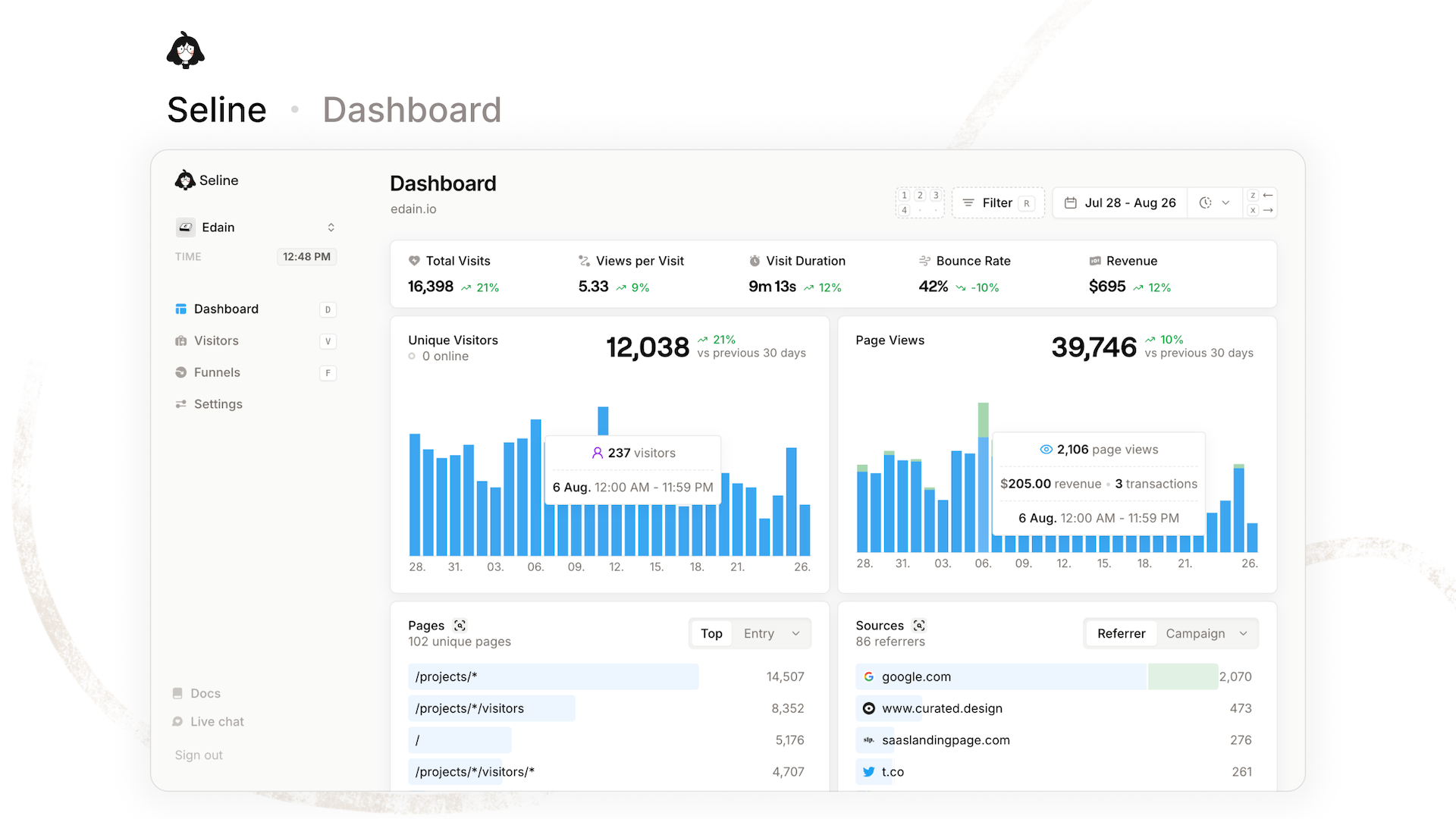Click the Bounce Rate icon
The height and width of the screenshot is (819, 1456).
coord(924,261)
